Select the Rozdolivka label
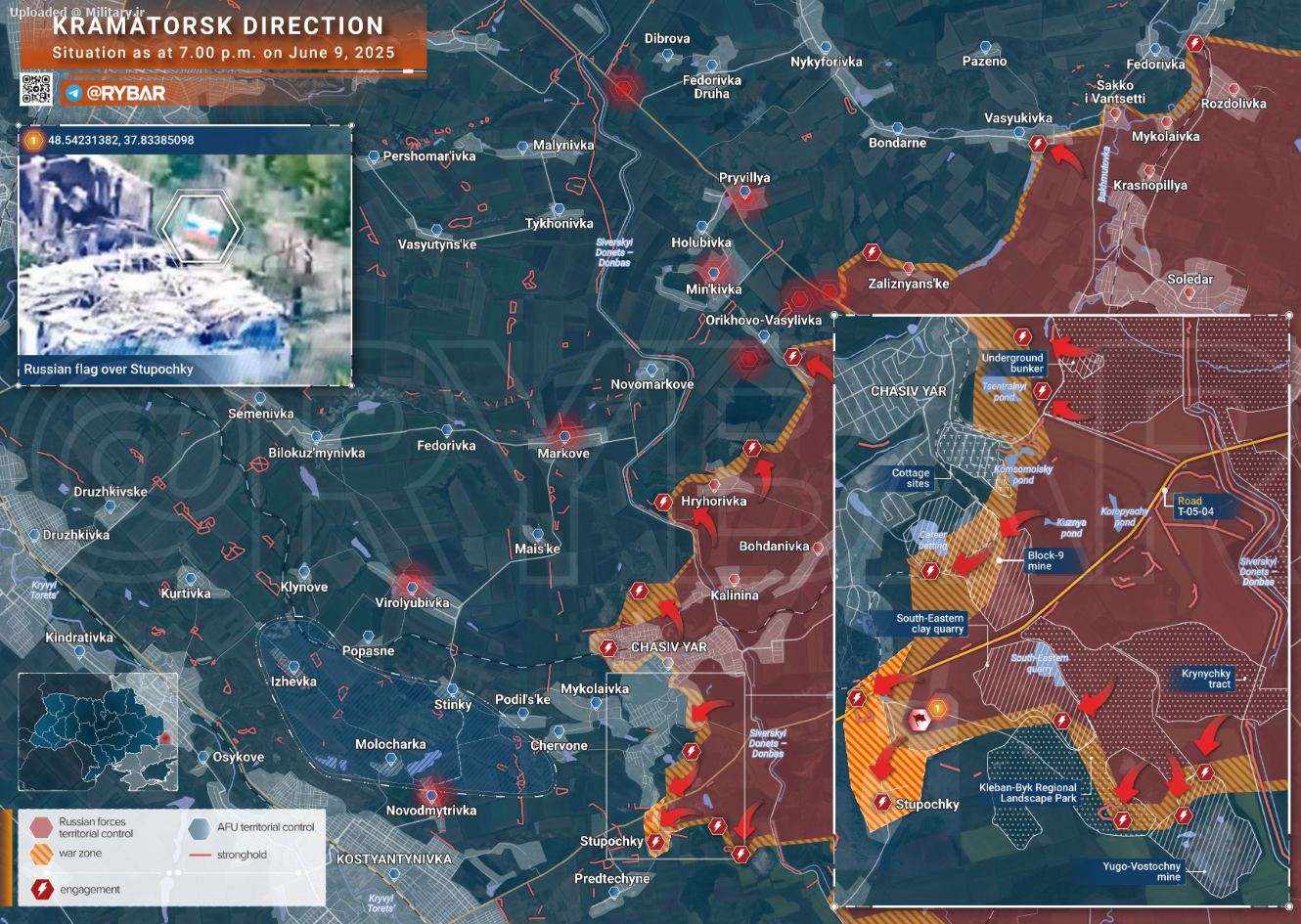 pyautogui.click(x=1234, y=104)
